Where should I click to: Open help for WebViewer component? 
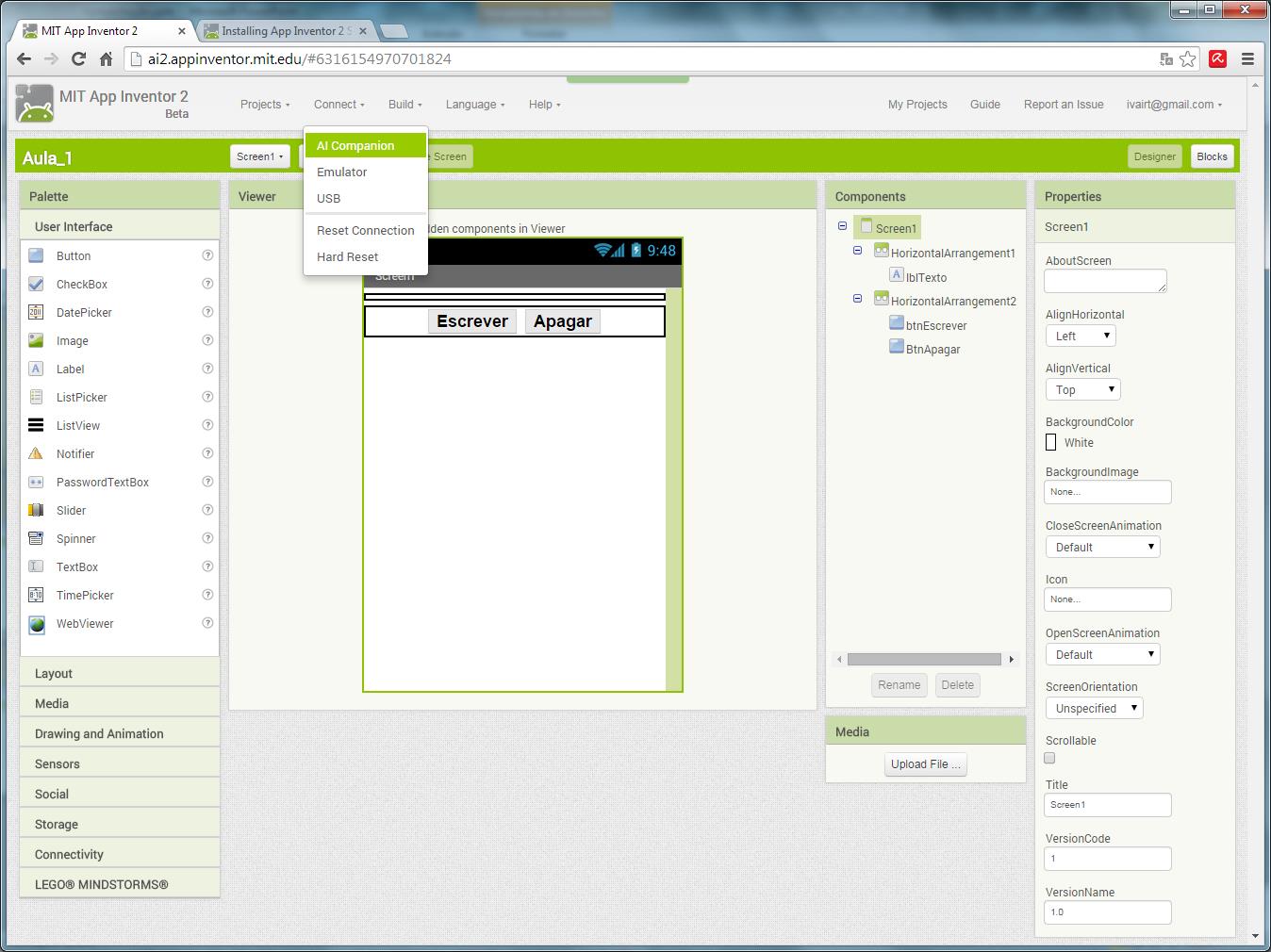pos(207,623)
